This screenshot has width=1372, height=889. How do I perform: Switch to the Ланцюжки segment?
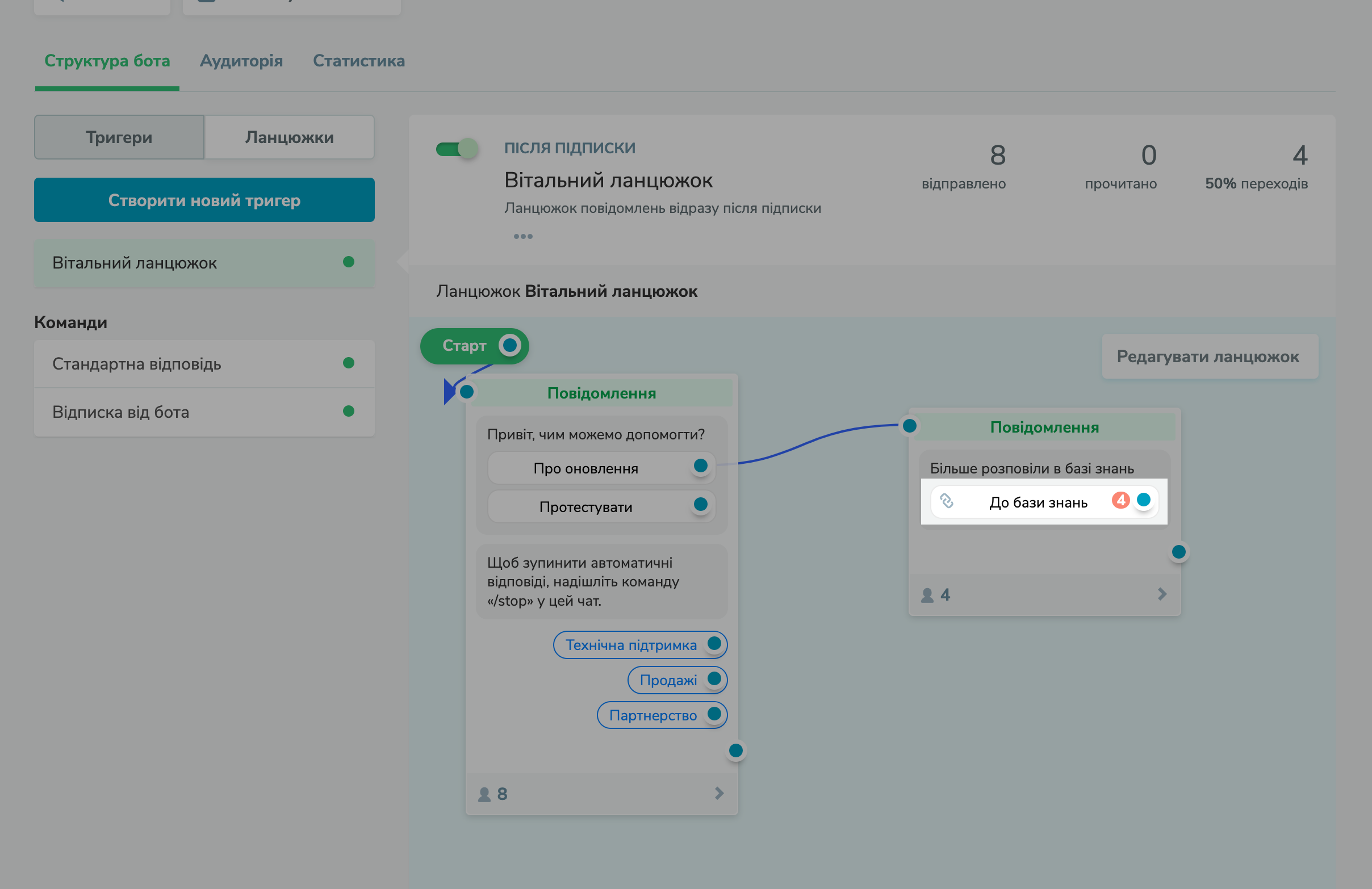click(289, 137)
